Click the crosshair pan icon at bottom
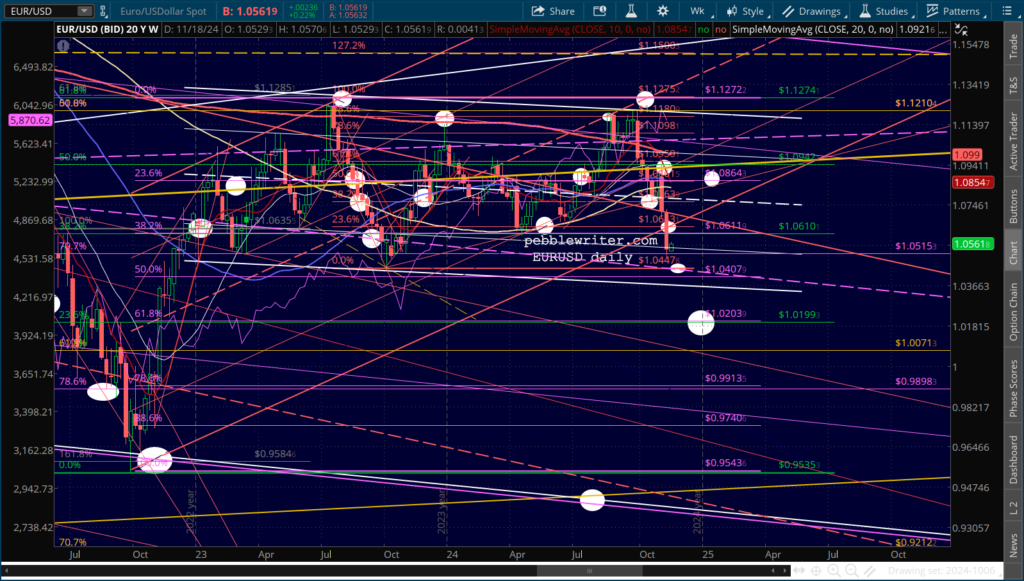Viewport: 1024px width, 581px height. point(816,571)
